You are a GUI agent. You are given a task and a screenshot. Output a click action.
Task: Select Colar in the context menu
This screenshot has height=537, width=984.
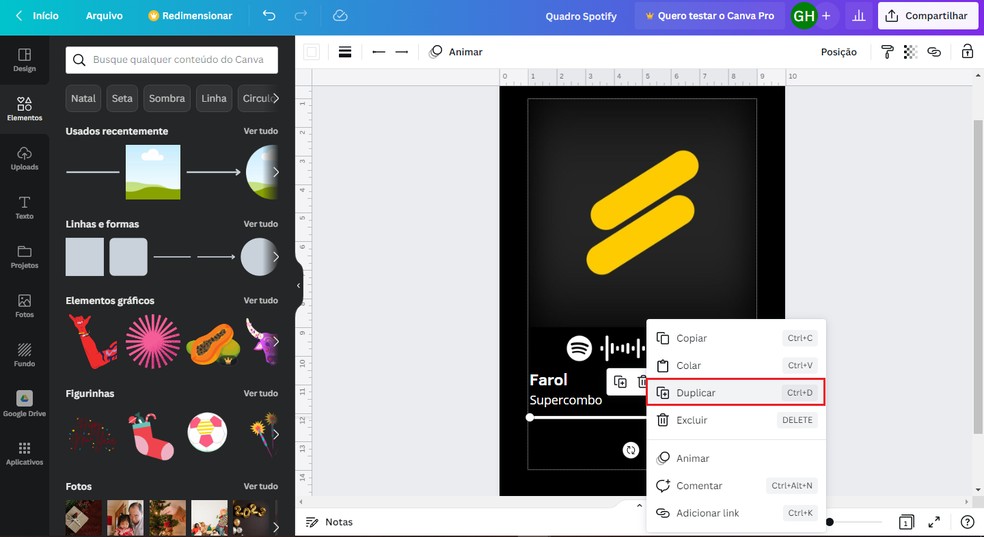[736, 365]
